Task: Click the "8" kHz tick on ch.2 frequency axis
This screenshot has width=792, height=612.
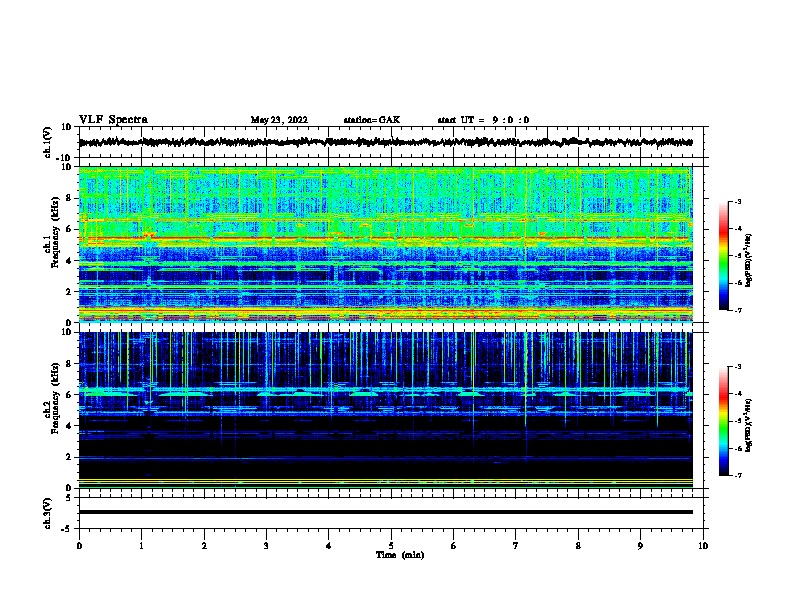Action: (x=69, y=364)
